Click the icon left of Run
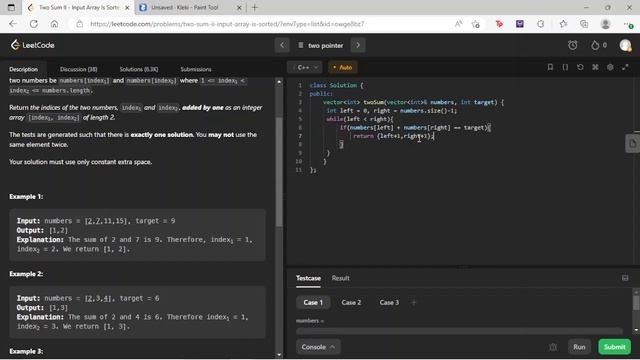 pyautogui.click(x=553, y=347)
